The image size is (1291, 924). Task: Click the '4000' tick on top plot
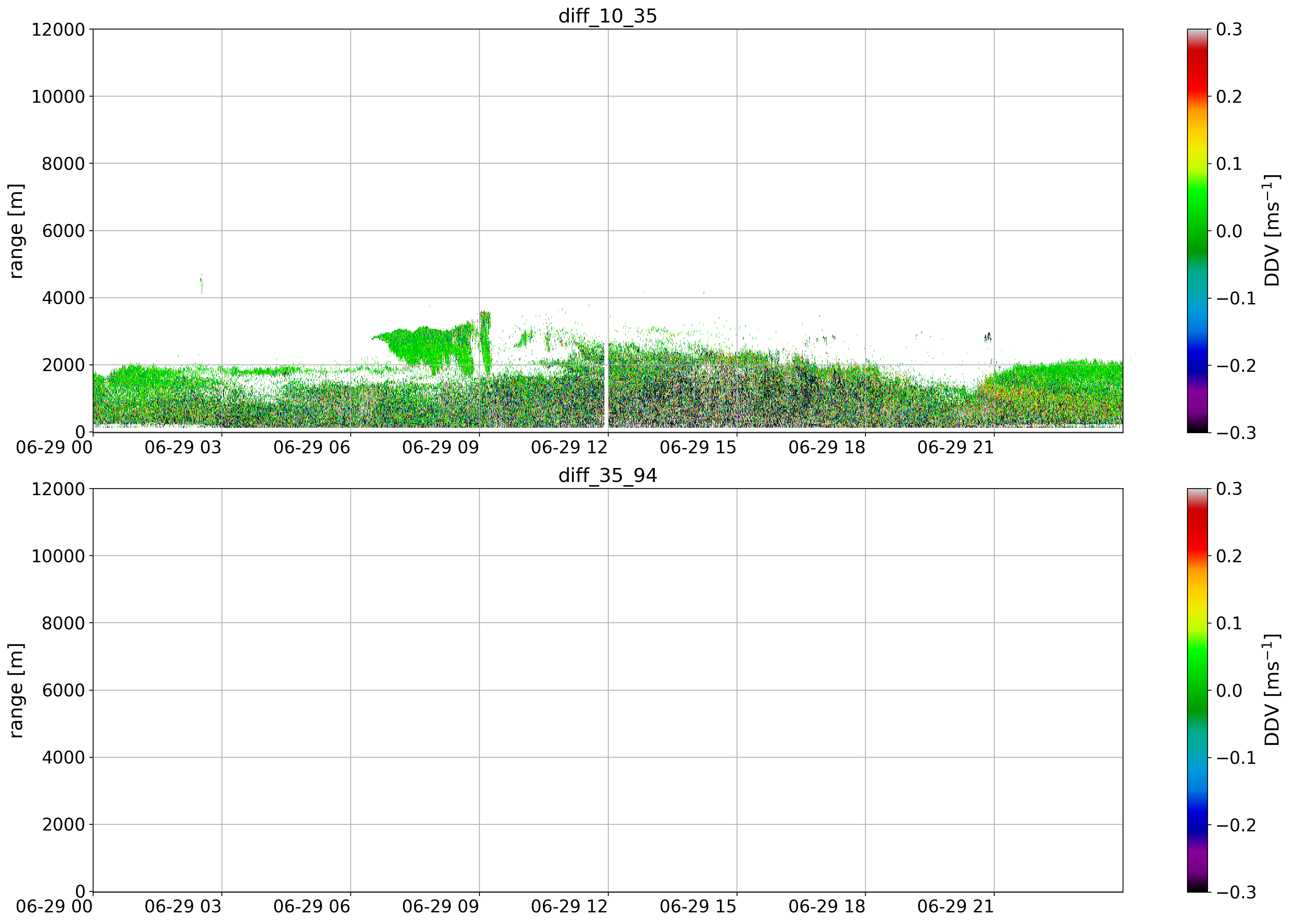click(63, 297)
